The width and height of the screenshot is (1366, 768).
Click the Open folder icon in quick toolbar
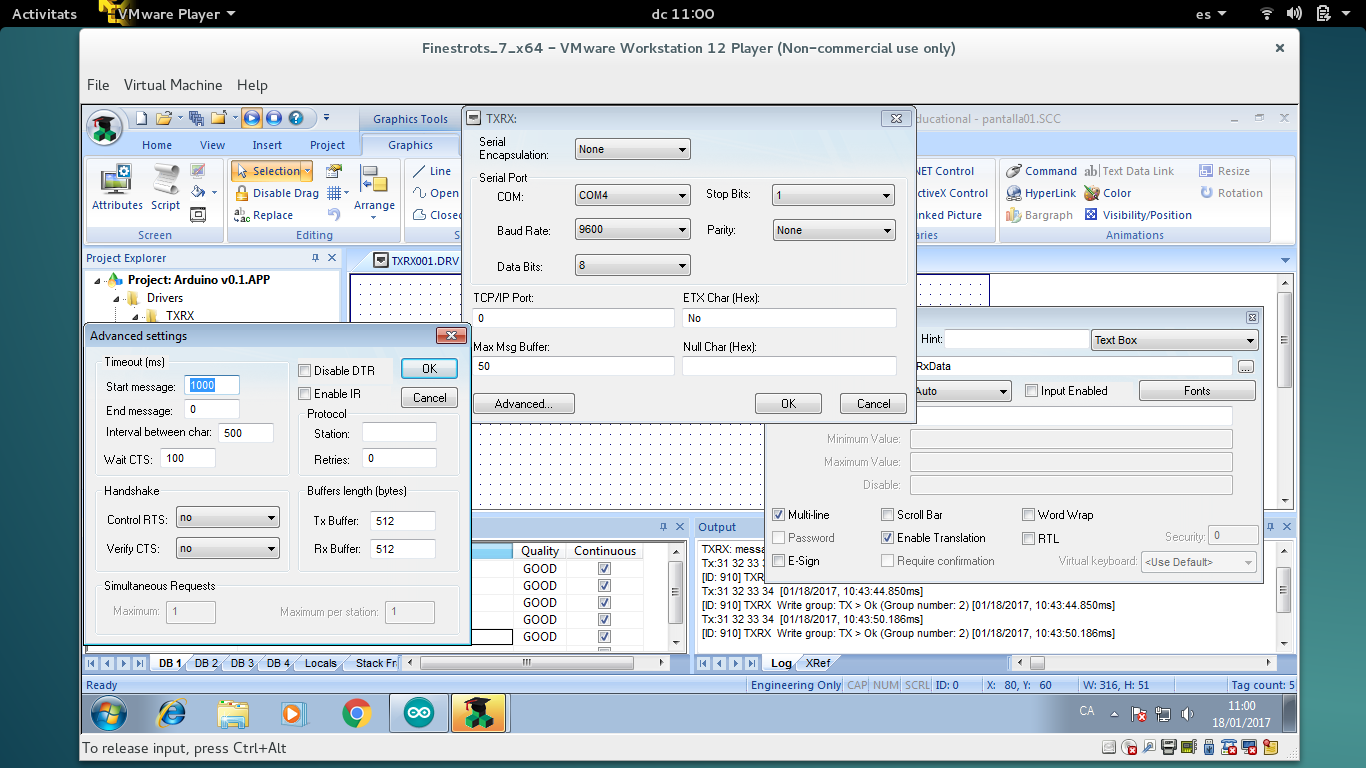pos(164,118)
